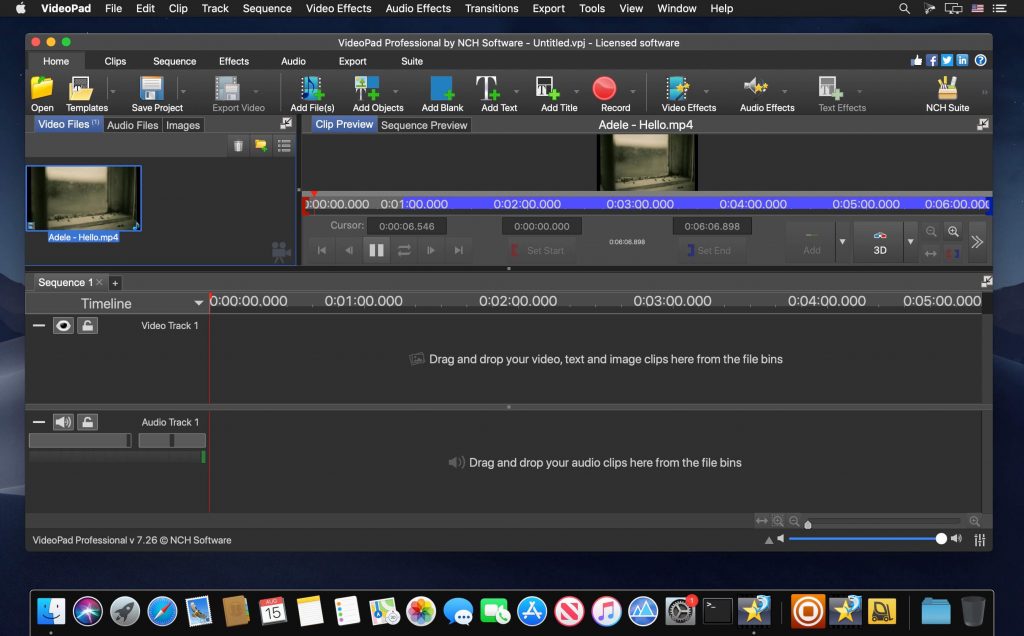1024x636 pixels.
Task: Click the delete clip trash icon
Action: coord(238,145)
